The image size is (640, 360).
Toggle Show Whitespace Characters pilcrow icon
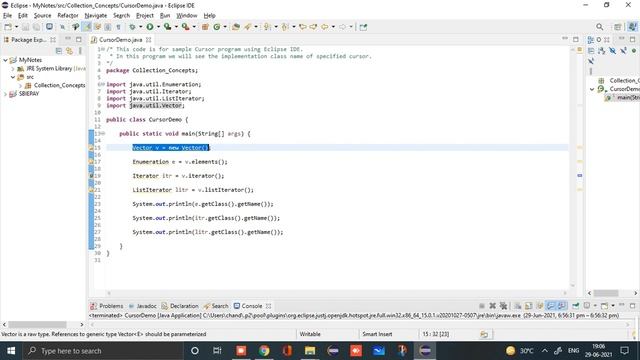tap(118, 27)
